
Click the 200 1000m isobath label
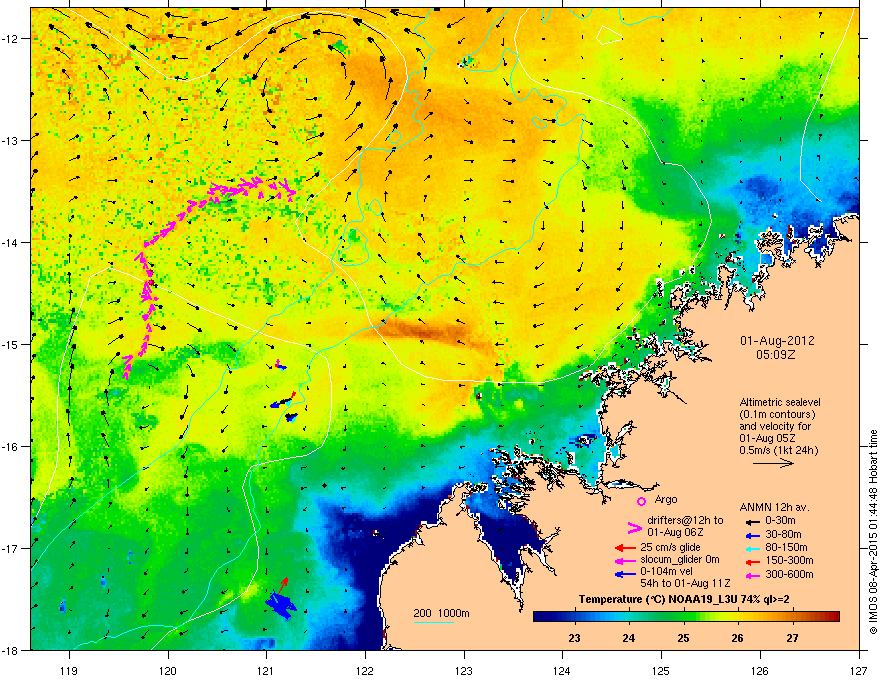click(x=441, y=613)
